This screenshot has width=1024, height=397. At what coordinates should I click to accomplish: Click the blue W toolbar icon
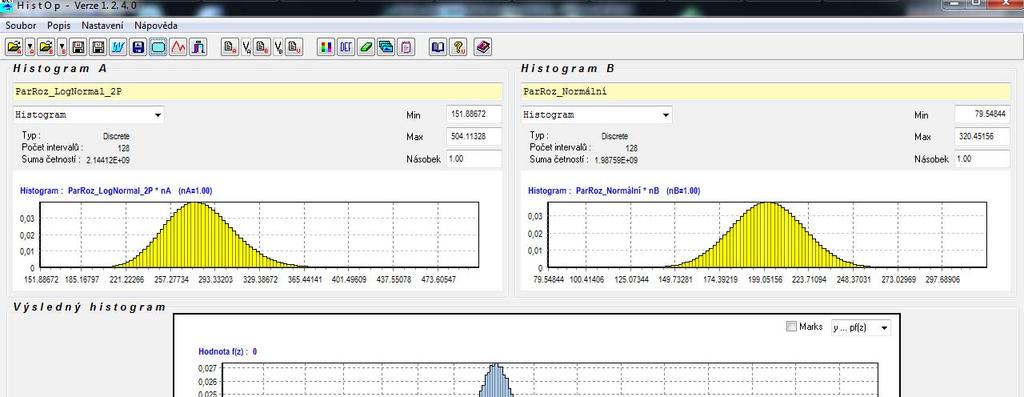point(118,47)
